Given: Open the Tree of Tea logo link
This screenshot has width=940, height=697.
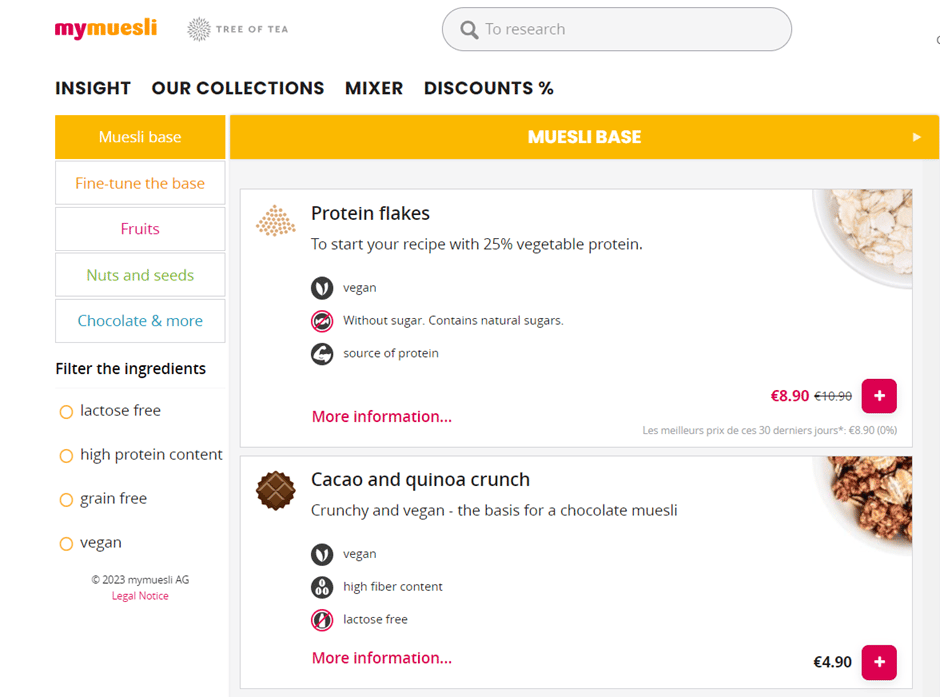Looking at the screenshot, I should [237, 29].
